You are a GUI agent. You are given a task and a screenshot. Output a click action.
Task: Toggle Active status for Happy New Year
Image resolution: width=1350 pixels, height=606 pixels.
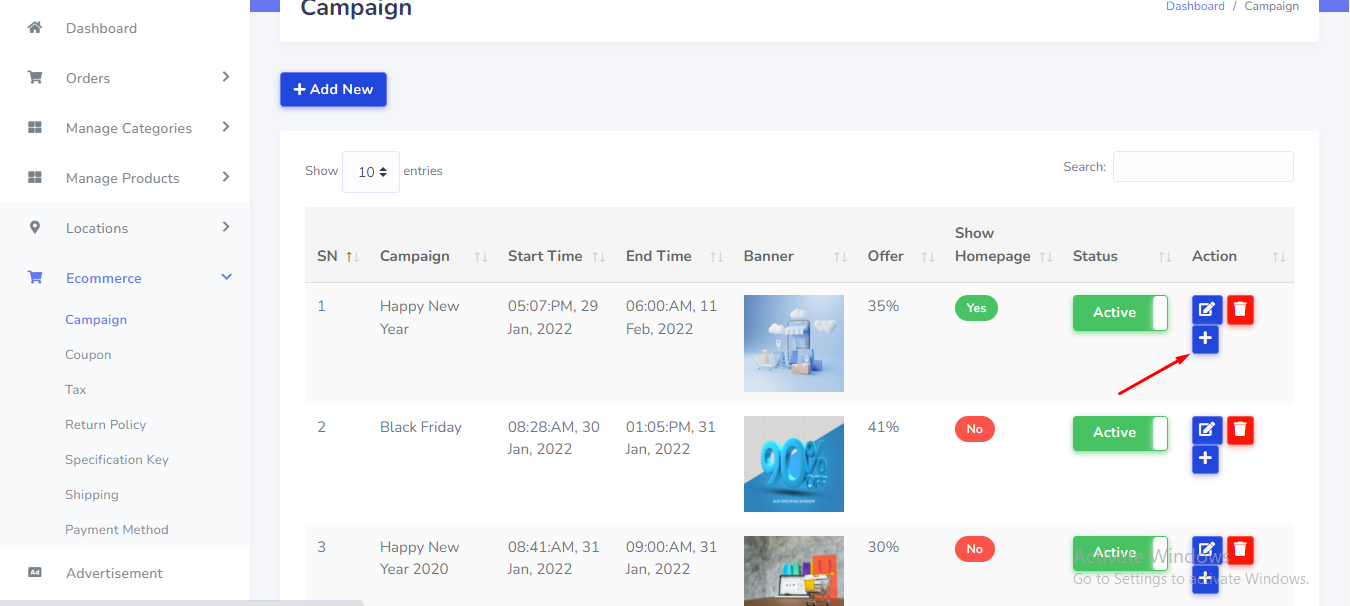point(1120,313)
